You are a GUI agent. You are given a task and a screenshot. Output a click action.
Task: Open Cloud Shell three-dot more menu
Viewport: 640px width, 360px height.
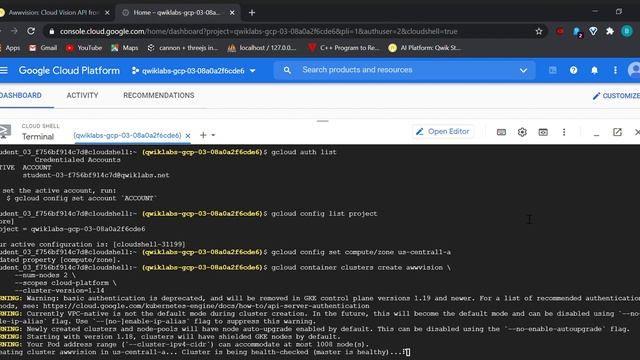[564, 132]
